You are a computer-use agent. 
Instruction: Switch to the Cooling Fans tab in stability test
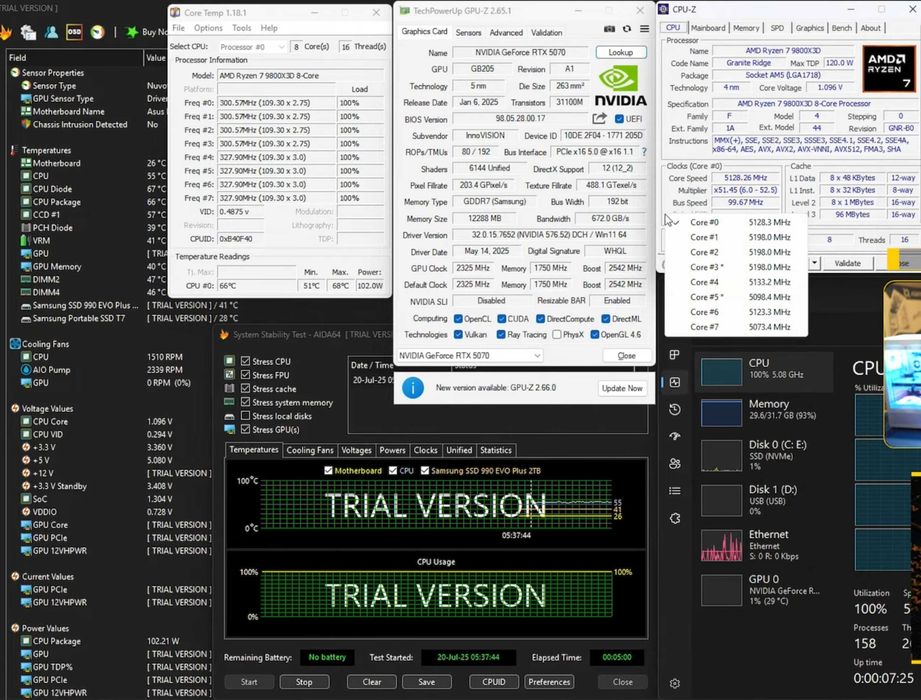(310, 450)
